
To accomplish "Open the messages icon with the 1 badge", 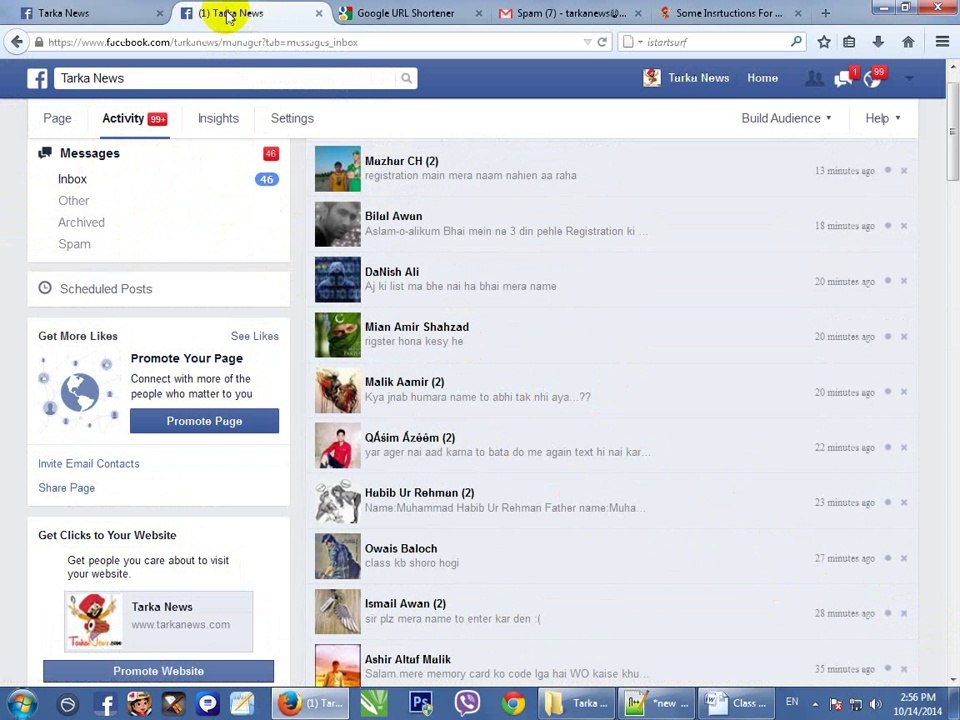I will (x=844, y=78).
